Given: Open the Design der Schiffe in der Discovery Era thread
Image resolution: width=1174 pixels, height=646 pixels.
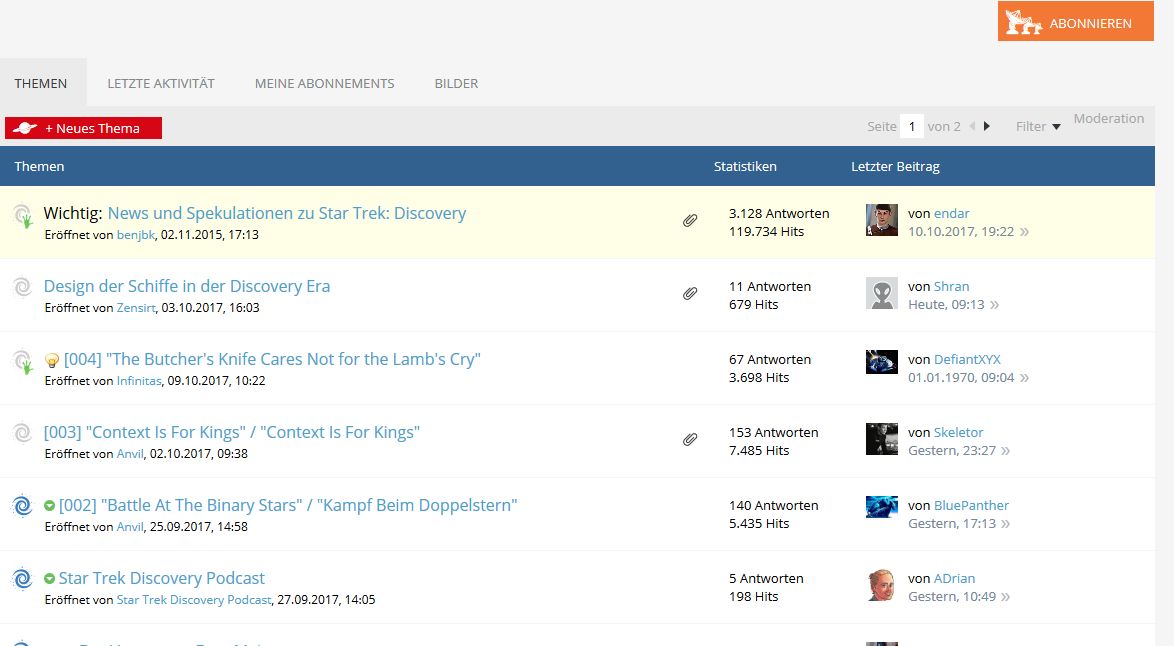Looking at the screenshot, I should tap(187, 286).
